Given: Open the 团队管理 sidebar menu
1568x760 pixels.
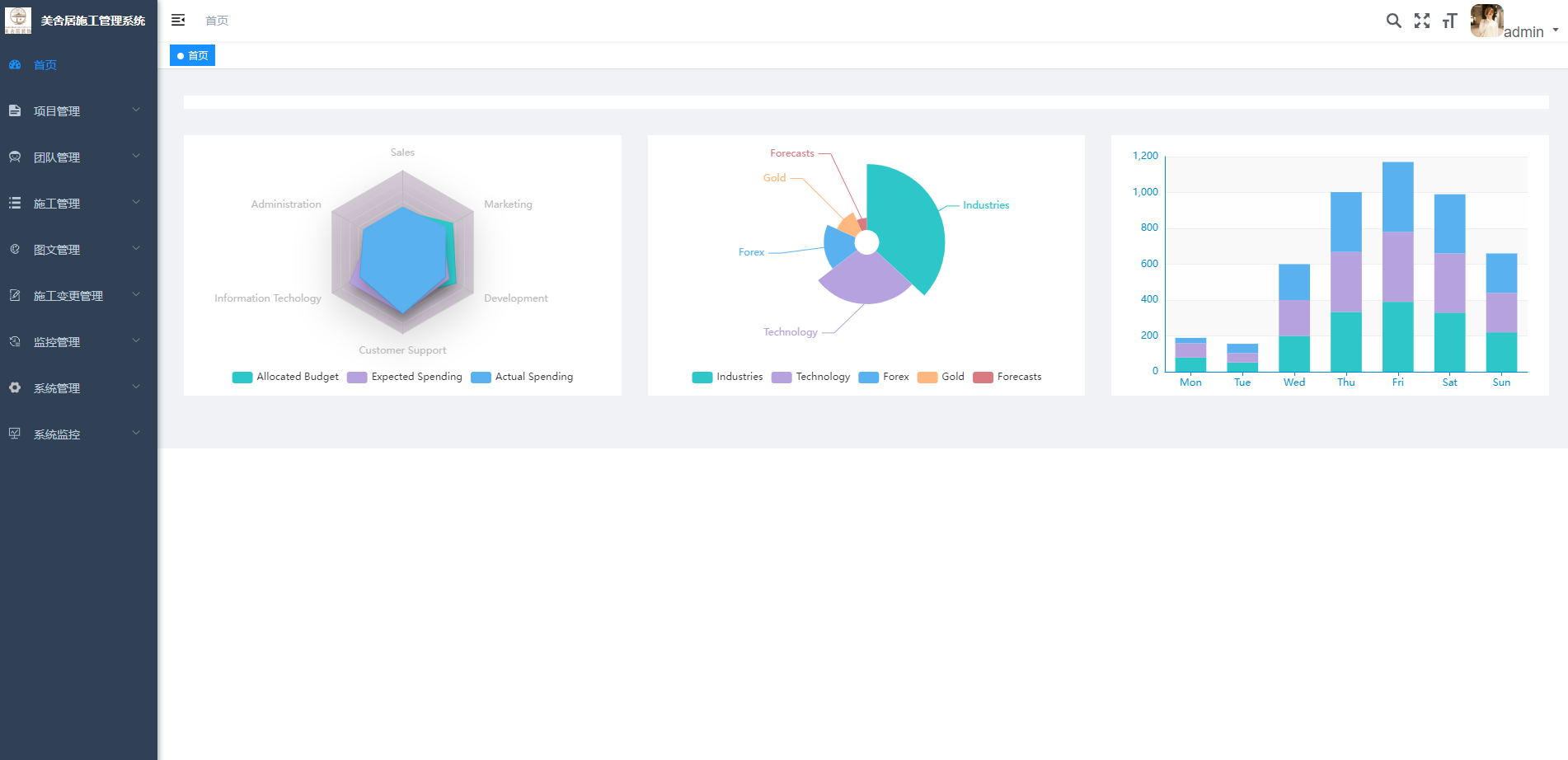Looking at the screenshot, I should pyautogui.click(x=78, y=157).
